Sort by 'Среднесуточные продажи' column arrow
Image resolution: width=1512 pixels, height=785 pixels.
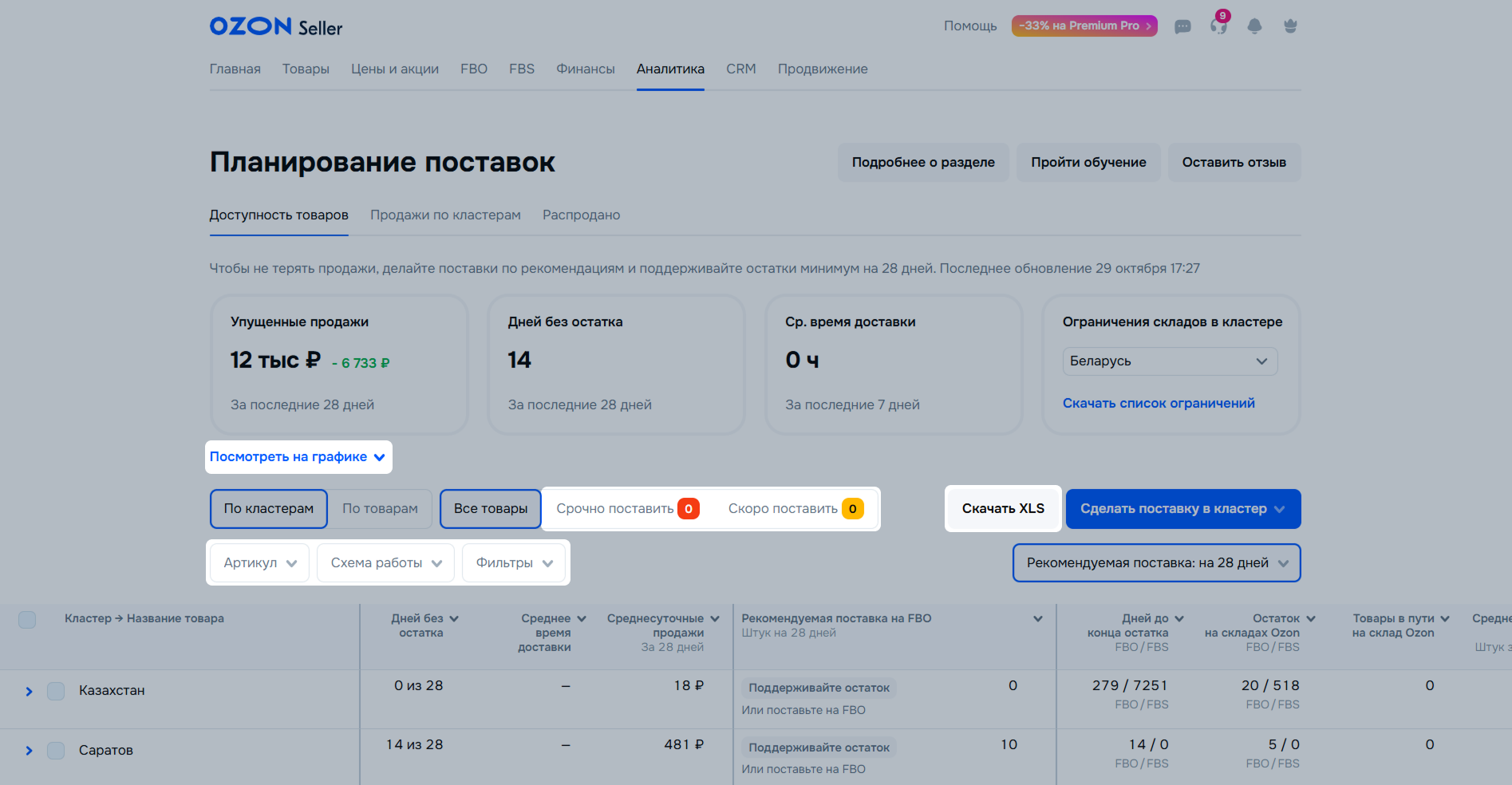tap(715, 619)
